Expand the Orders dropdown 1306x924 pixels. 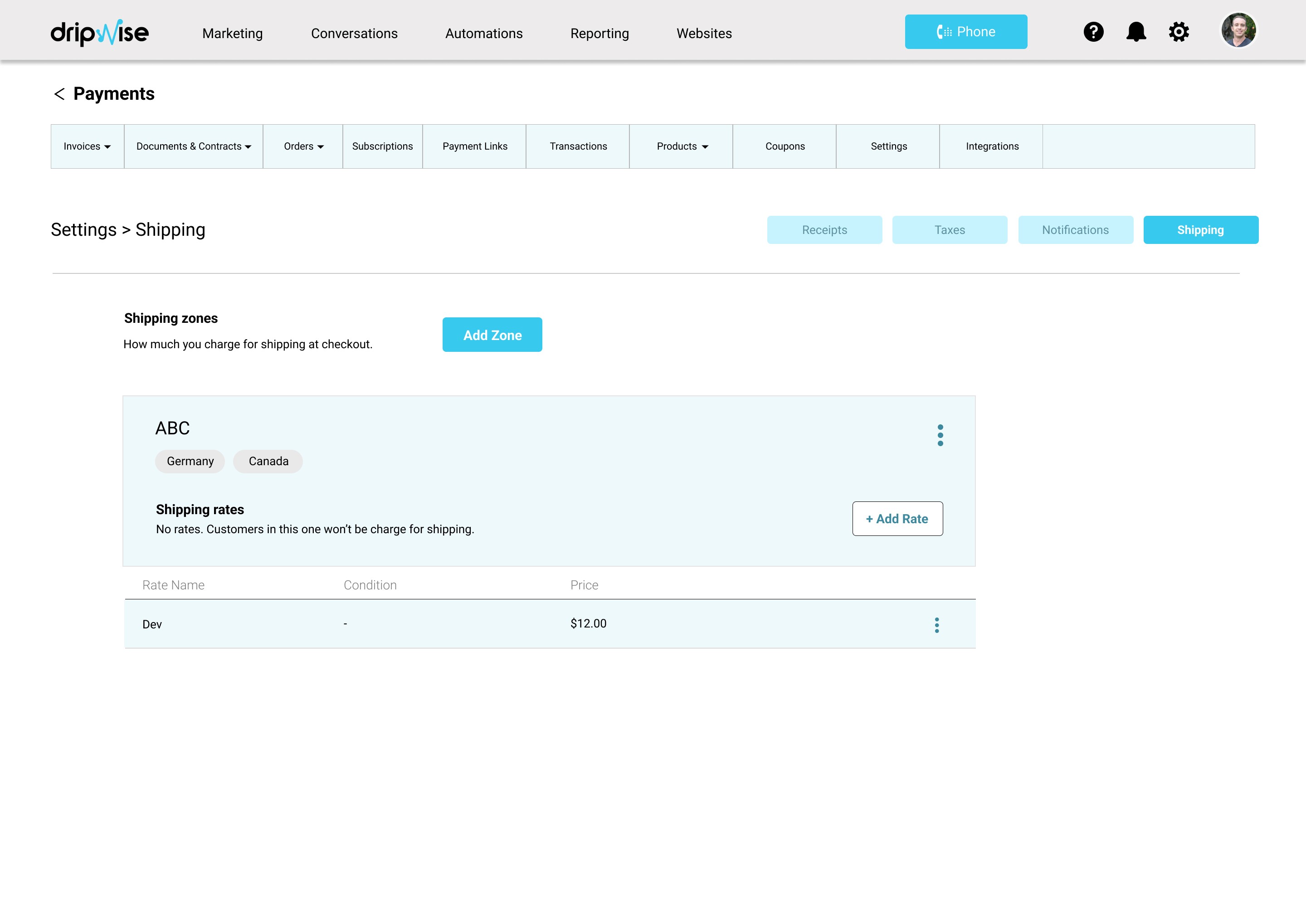pos(303,146)
